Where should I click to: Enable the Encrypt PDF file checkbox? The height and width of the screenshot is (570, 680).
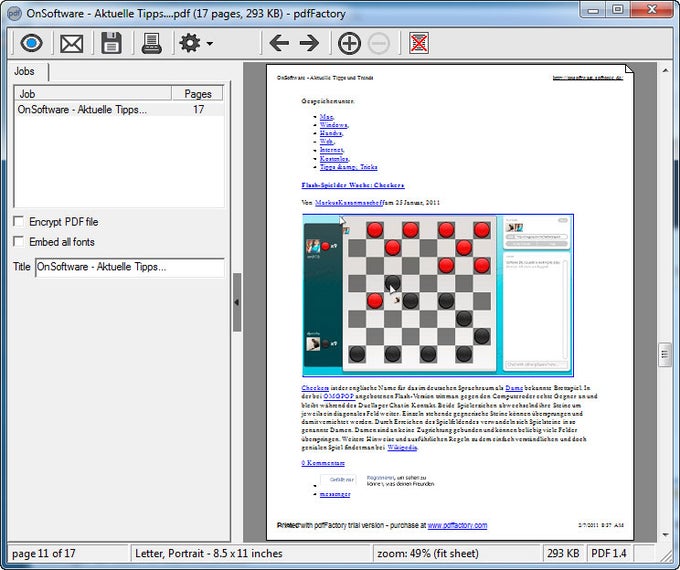pos(19,222)
